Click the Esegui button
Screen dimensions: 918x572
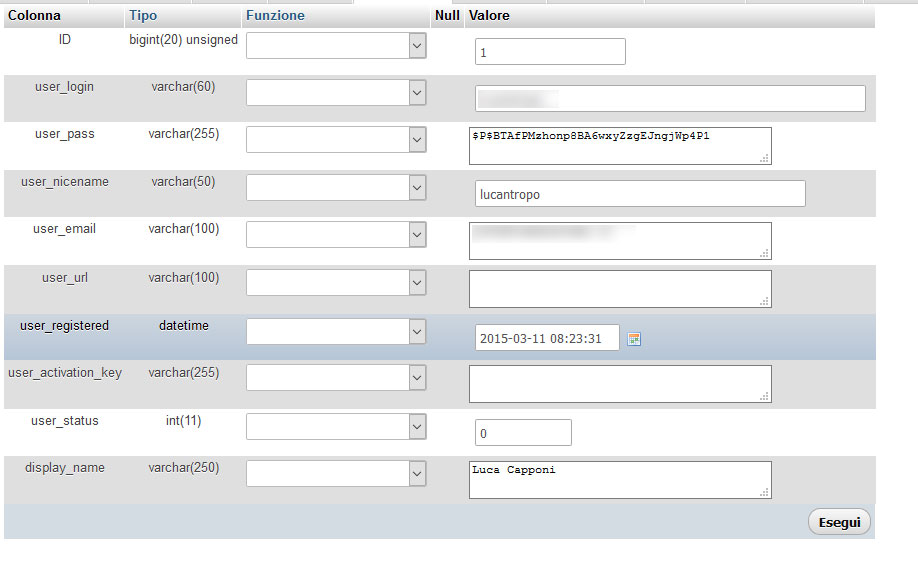pos(839,522)
